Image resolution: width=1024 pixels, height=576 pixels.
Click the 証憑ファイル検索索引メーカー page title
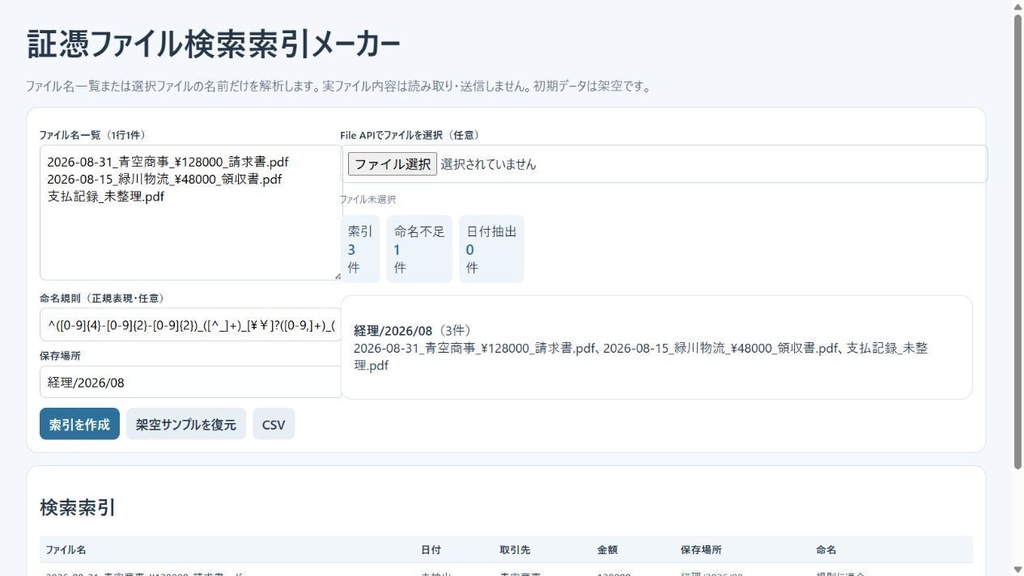213,44
